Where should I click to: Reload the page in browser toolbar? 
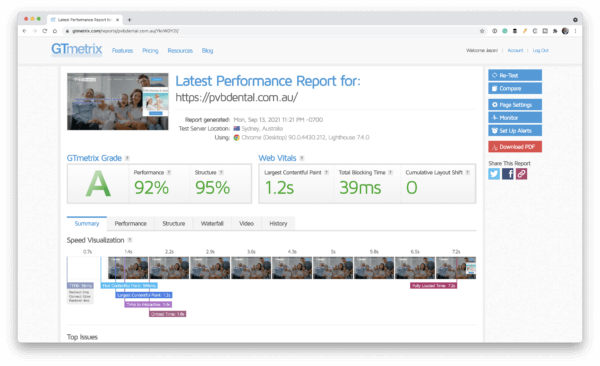coord(44,31)
